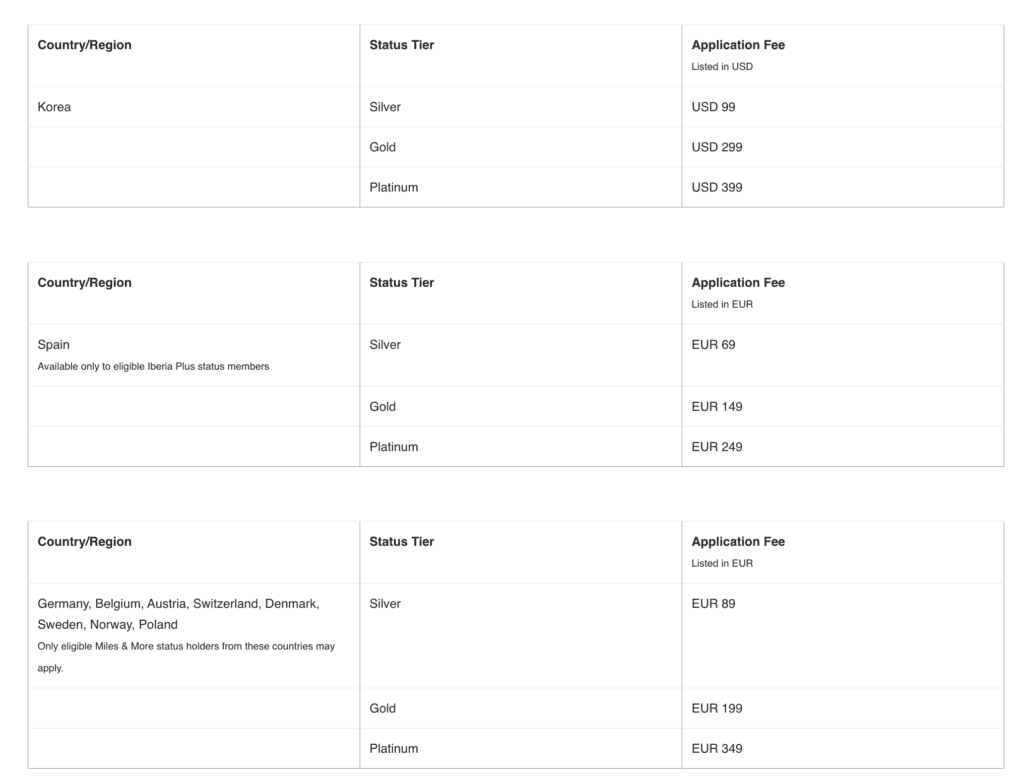Click the USD 299 Gold fee

(x=716, y=147)
